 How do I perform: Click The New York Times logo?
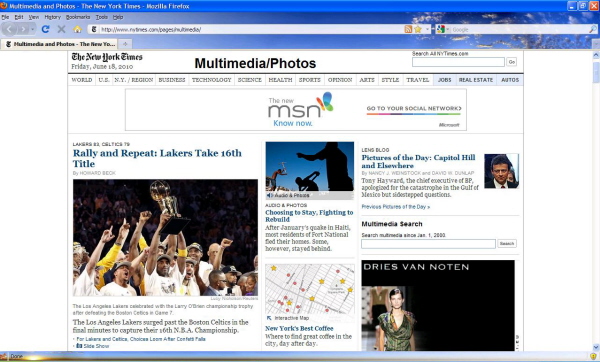(x=107, y=57)
